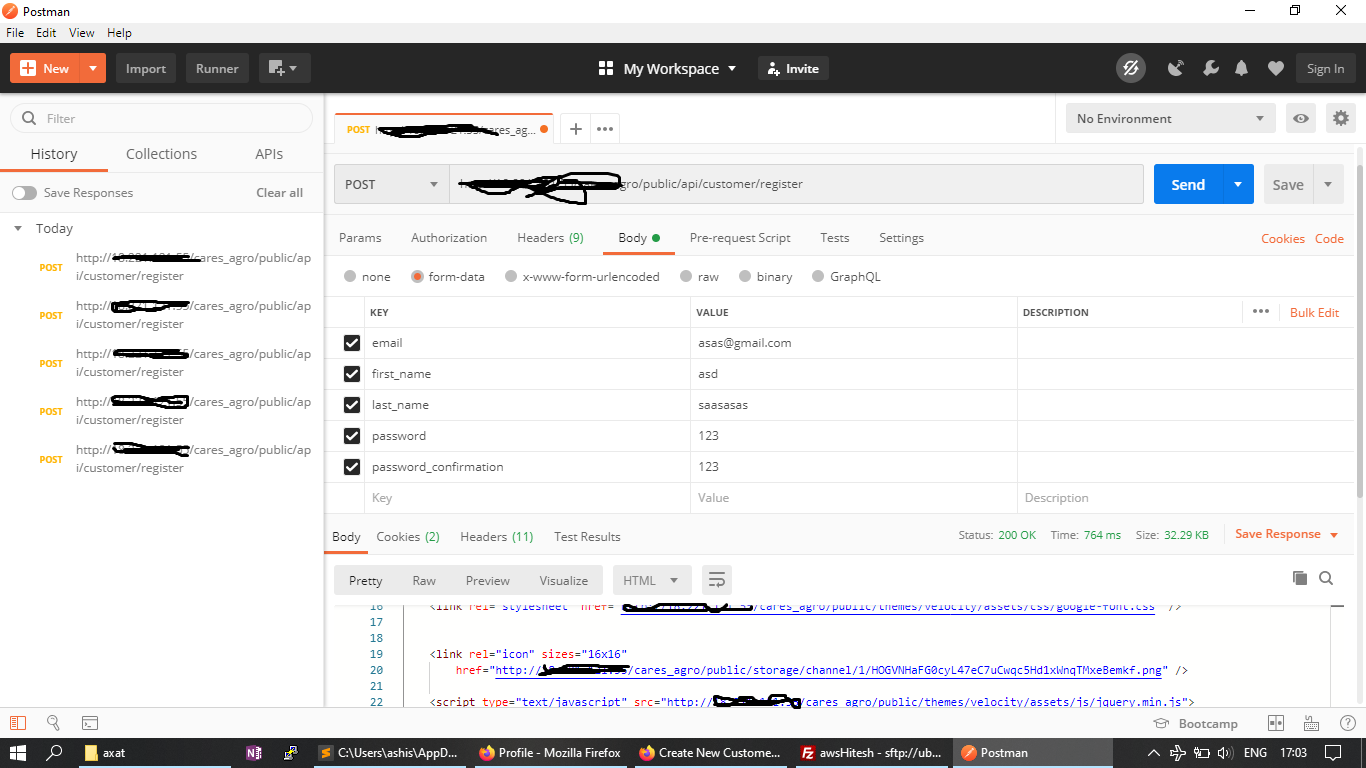1366x768 pixels.
Task: Uncheck the password key checkbox
Action: pyautogui.click(x=352, y=436)
